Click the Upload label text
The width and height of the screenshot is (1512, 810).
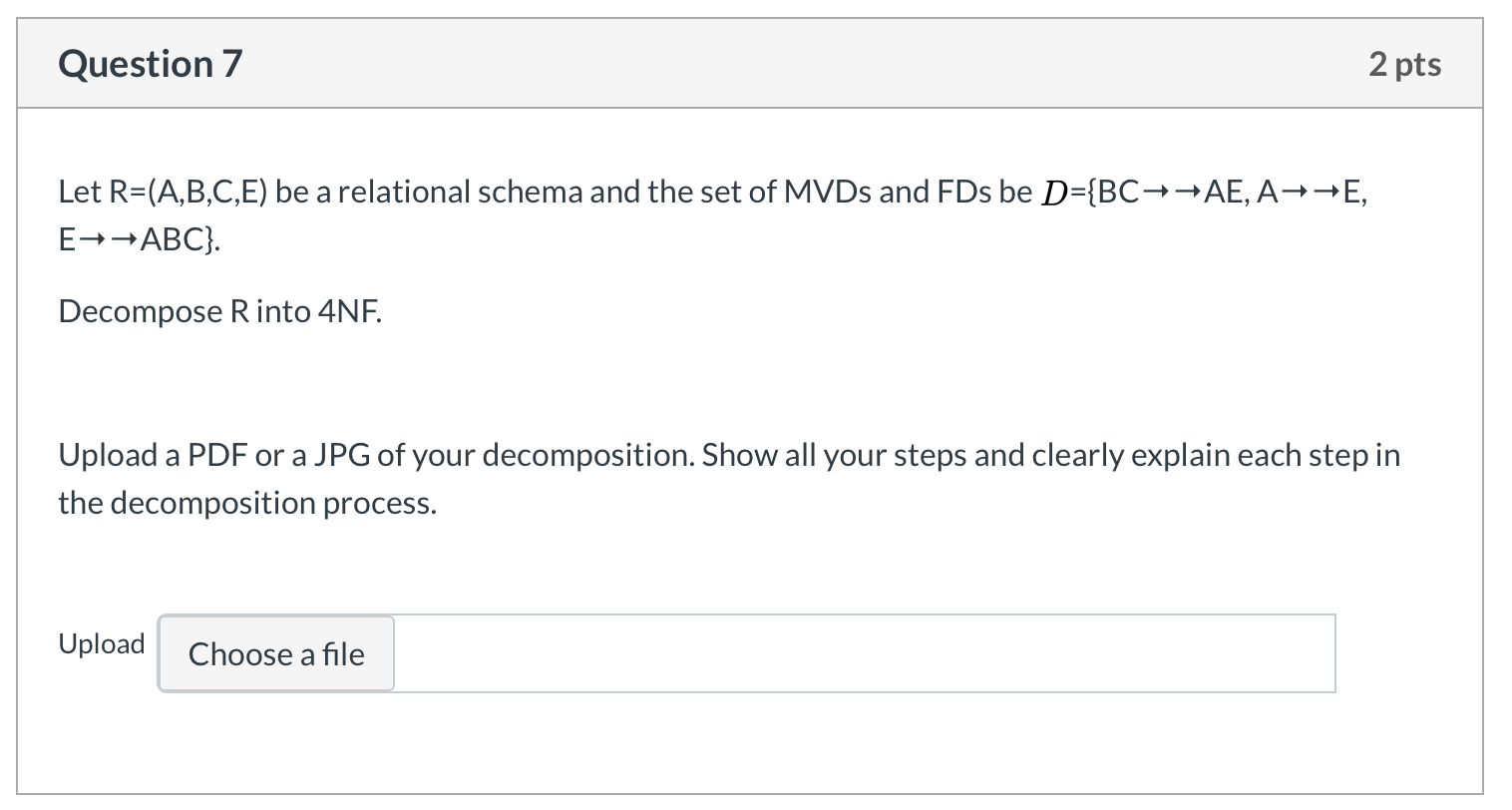(x=101, y=643)
